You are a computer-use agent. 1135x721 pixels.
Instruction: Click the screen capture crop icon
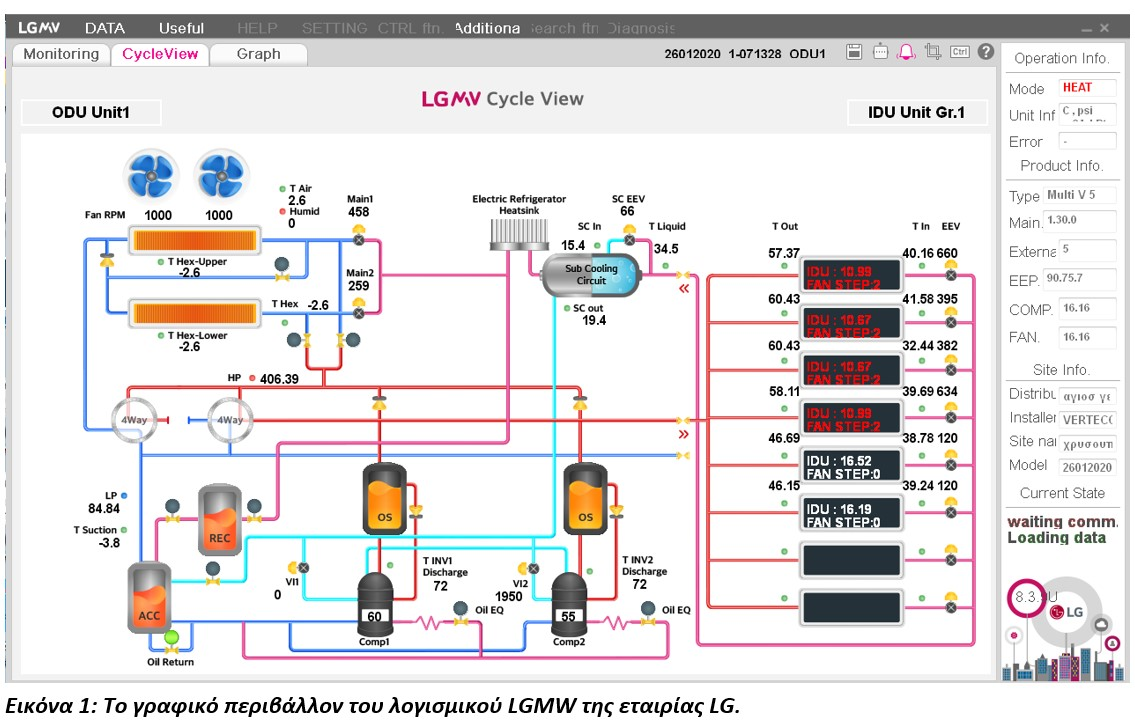coord(933,52)
